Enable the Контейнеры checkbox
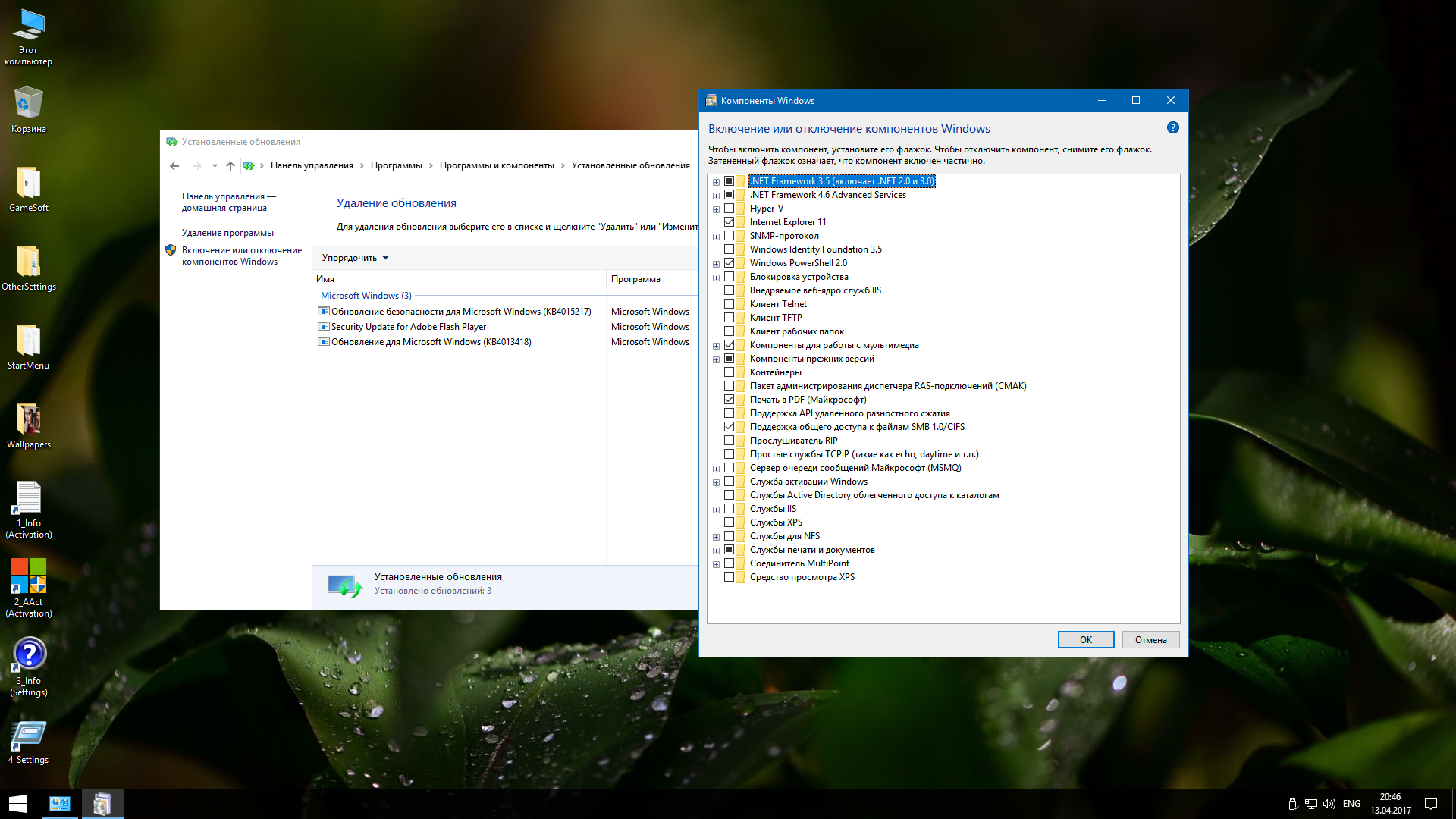The image size is (1456, 819). pos(729,372)
